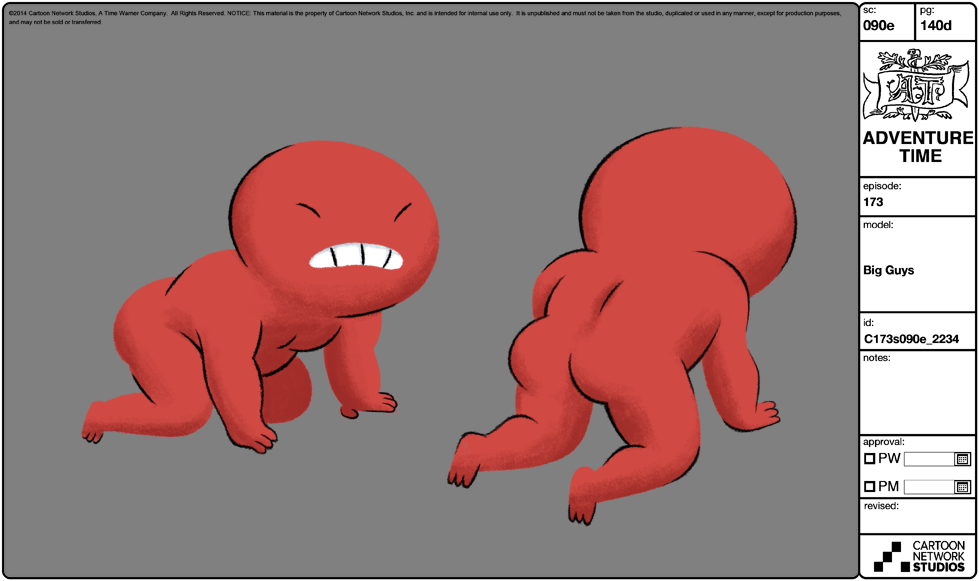The height and width of the screenshot is (581, 979).
Task: Click the copyright notice text
Action: pyautogui.click(x=425, y=17)
